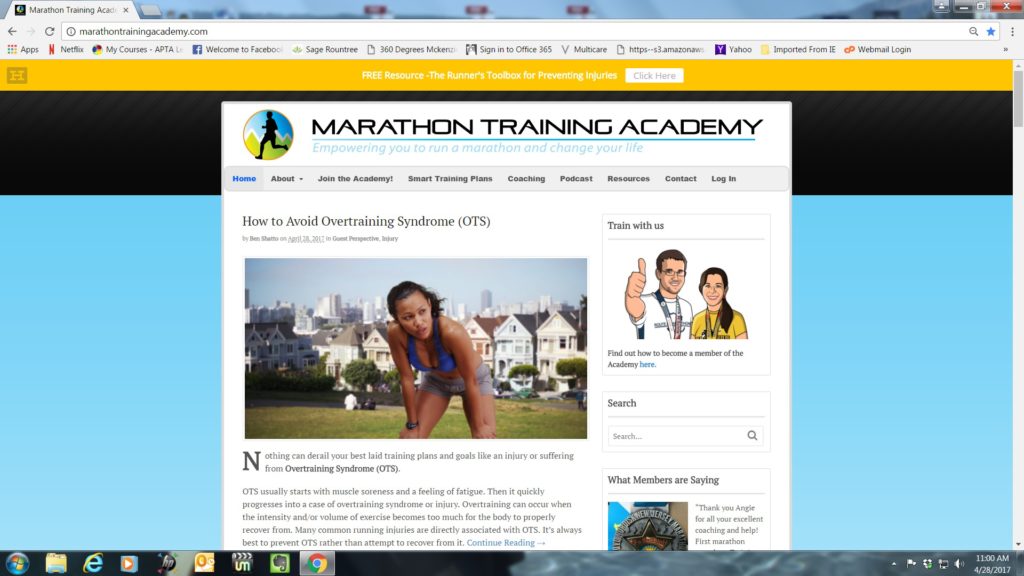Open the Webmail Login bookmark

[878, 50]
